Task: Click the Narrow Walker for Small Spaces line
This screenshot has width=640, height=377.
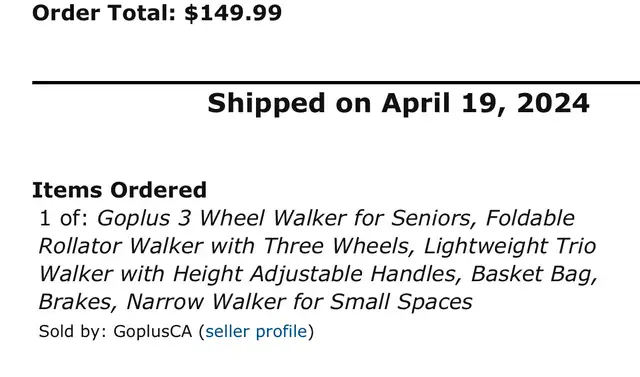Action: 299,302
